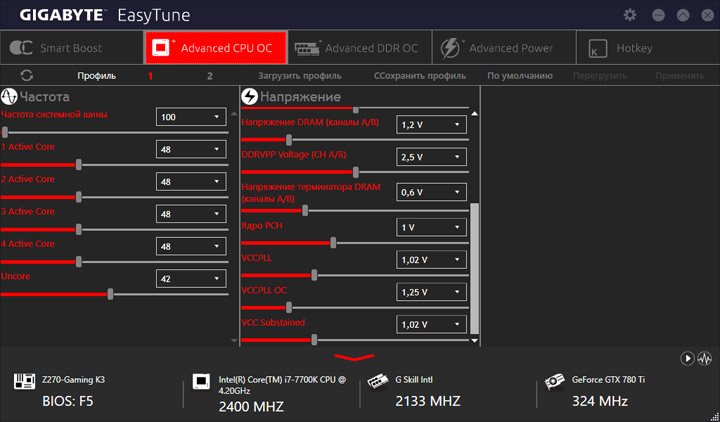Open the VCCPLL dropdown showing 1,02 V
The width and height of the screenshot is (720, 422).
pyautogui.click(x=431, y=259)
